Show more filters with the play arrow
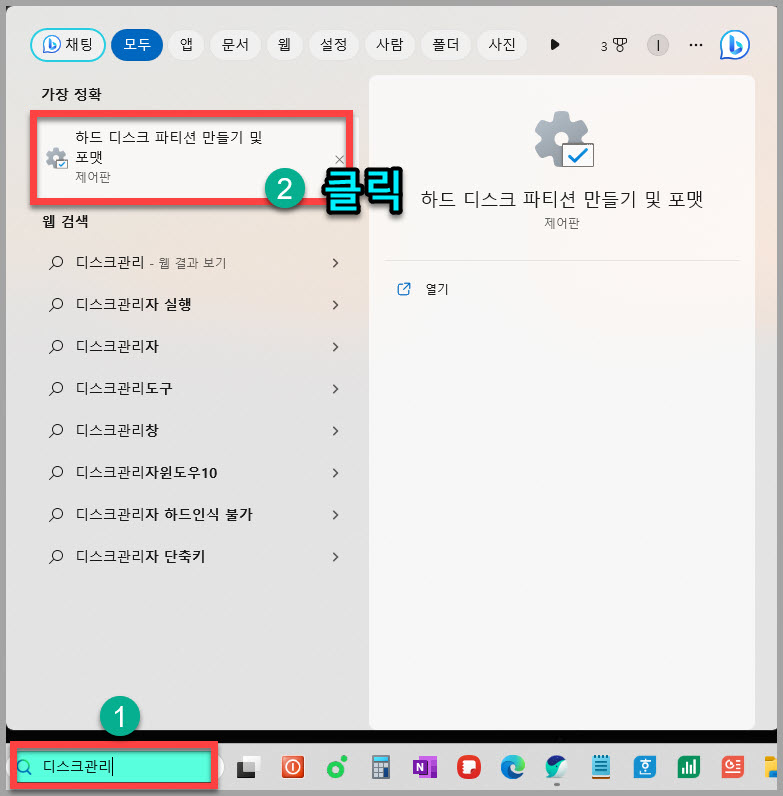783x796 pixels. click(x=555, y=45)
